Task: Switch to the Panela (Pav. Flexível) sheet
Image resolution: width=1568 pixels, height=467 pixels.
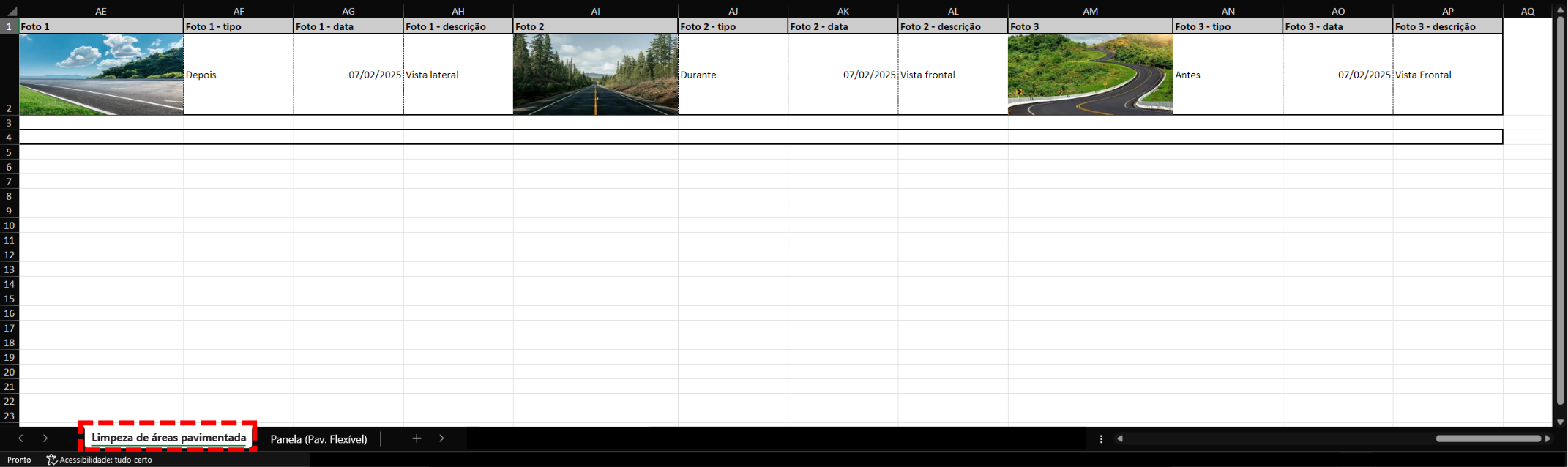Action: 318,438
